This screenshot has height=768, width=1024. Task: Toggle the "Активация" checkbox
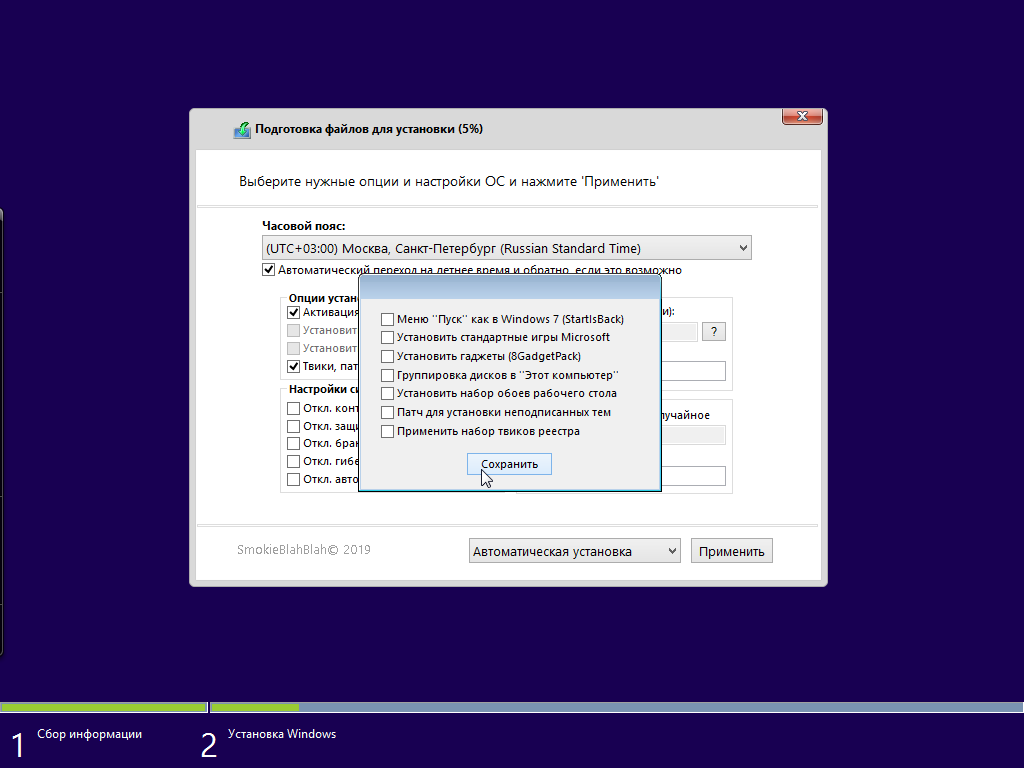tap(294, 312)
